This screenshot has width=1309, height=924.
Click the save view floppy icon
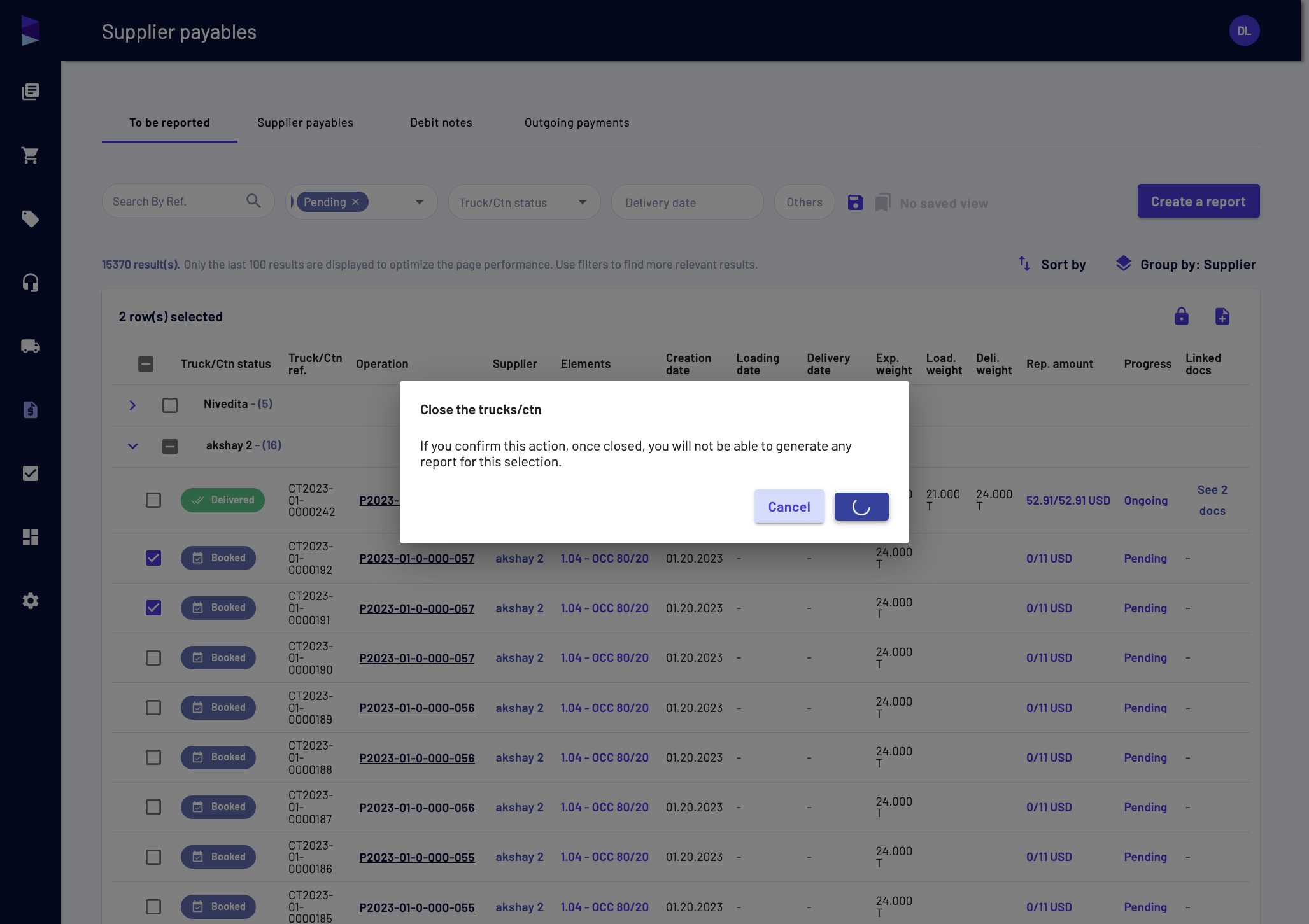coord(856,202)
